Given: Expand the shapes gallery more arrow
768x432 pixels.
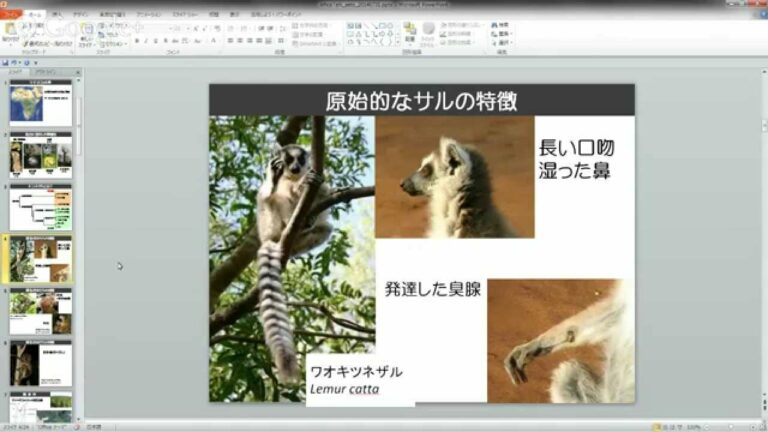Looking at the screenshot, I should (x=398, y=44).
